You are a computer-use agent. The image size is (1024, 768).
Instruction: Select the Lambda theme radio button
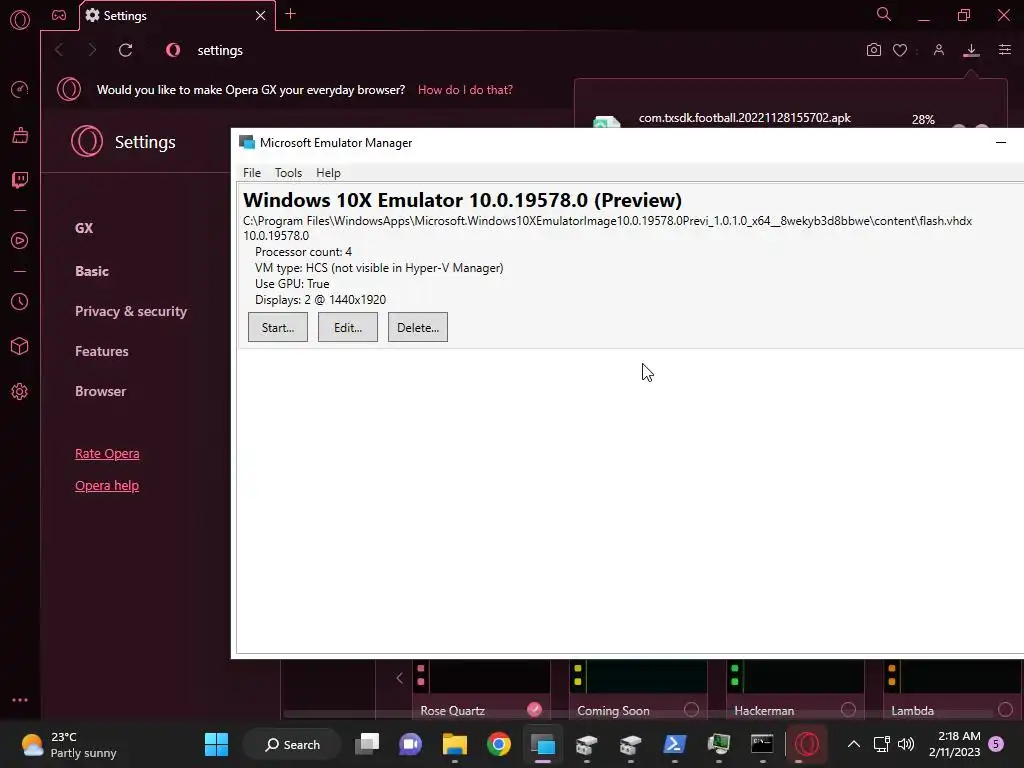(1005, 709)
